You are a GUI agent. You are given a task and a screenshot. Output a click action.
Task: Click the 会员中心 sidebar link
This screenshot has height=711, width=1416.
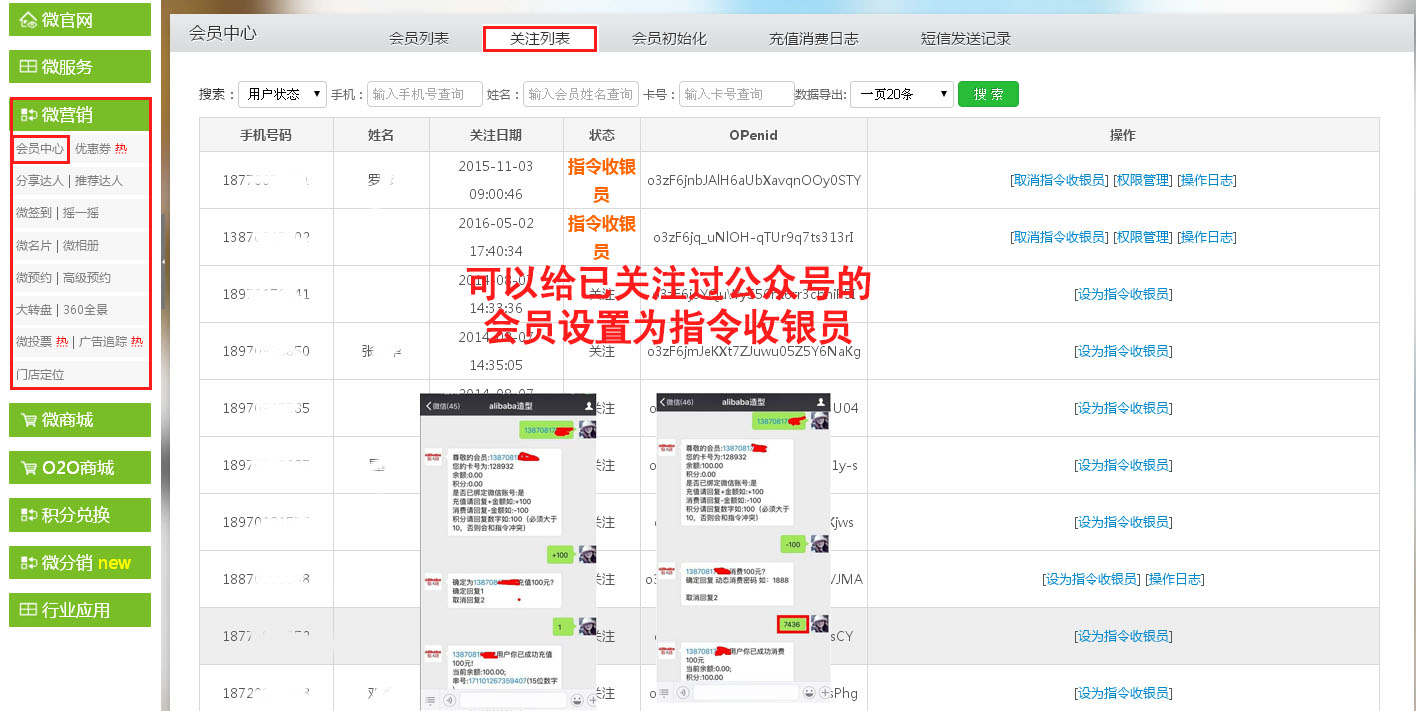(40, 149)
